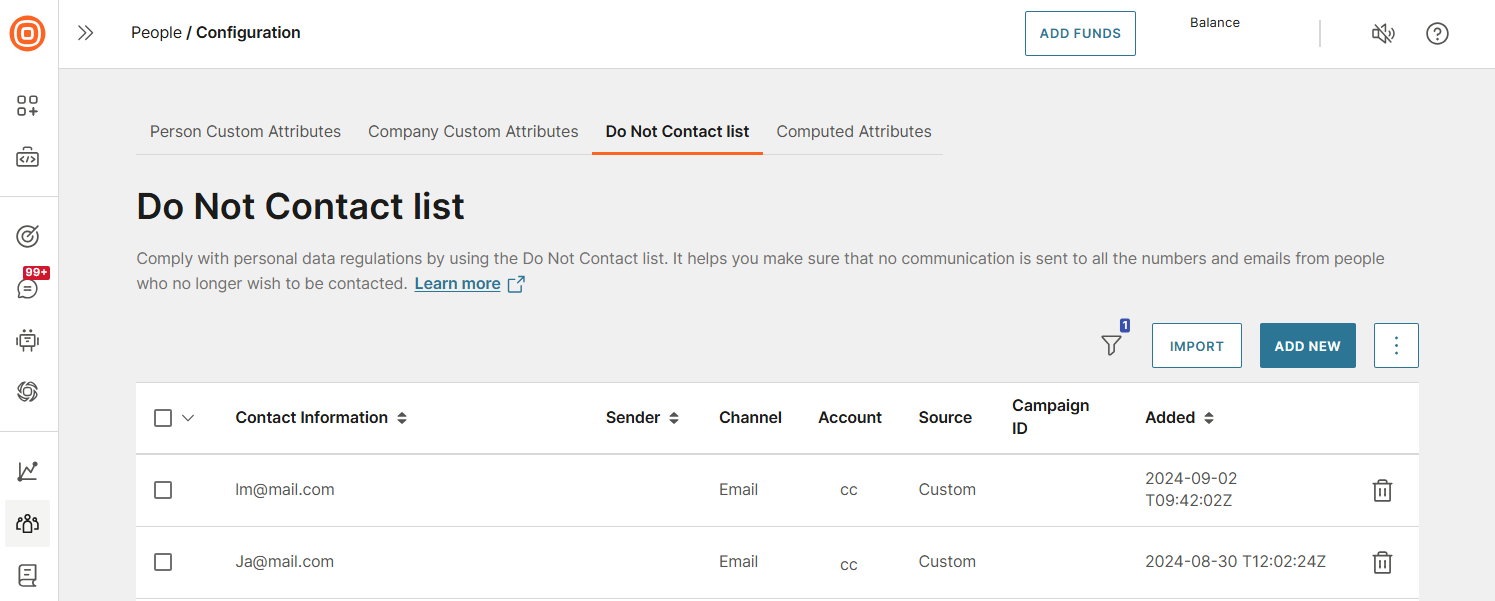The height and width of the screenshot is (601, 1495).
Task: Open the Person Custom Attributes tab
Action: (x=245, y=131)
